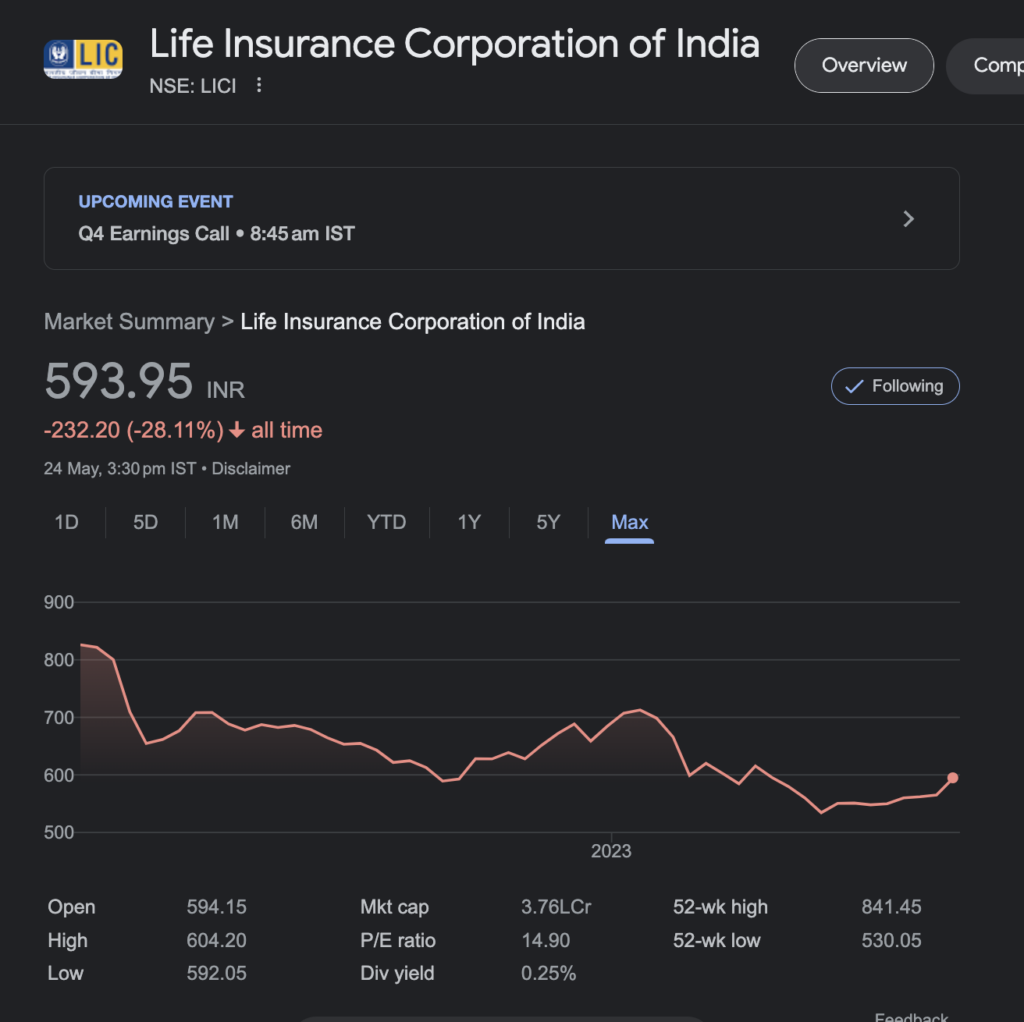This screenshot has width=1024, height=1022.
Task: Select the 1Y time range
Action: point(469,522)
